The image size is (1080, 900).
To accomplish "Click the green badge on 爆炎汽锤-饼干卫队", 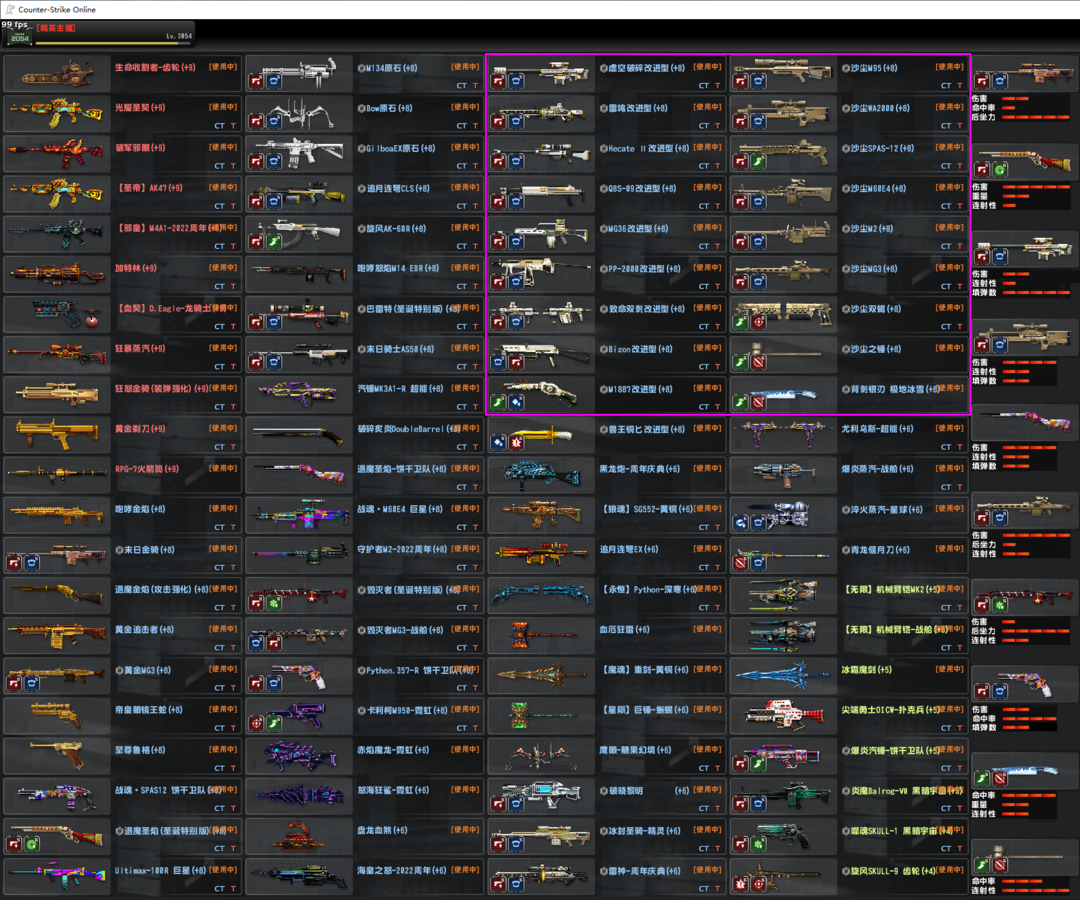I will [x=758, y=764].
